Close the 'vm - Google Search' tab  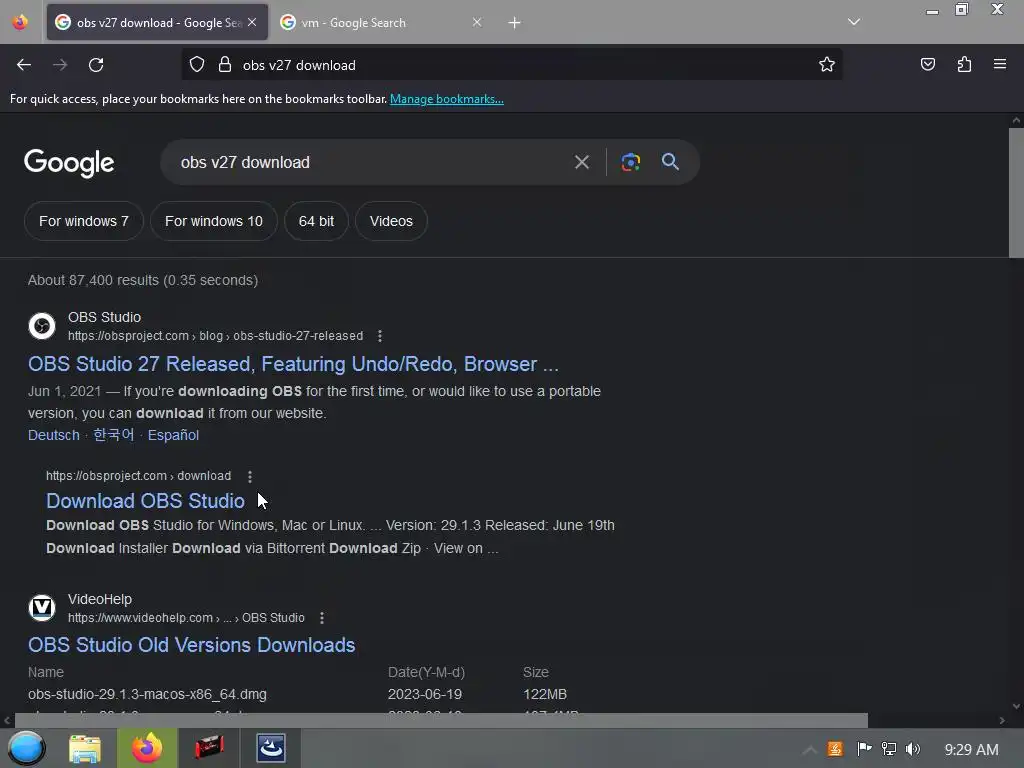(477, 22)
